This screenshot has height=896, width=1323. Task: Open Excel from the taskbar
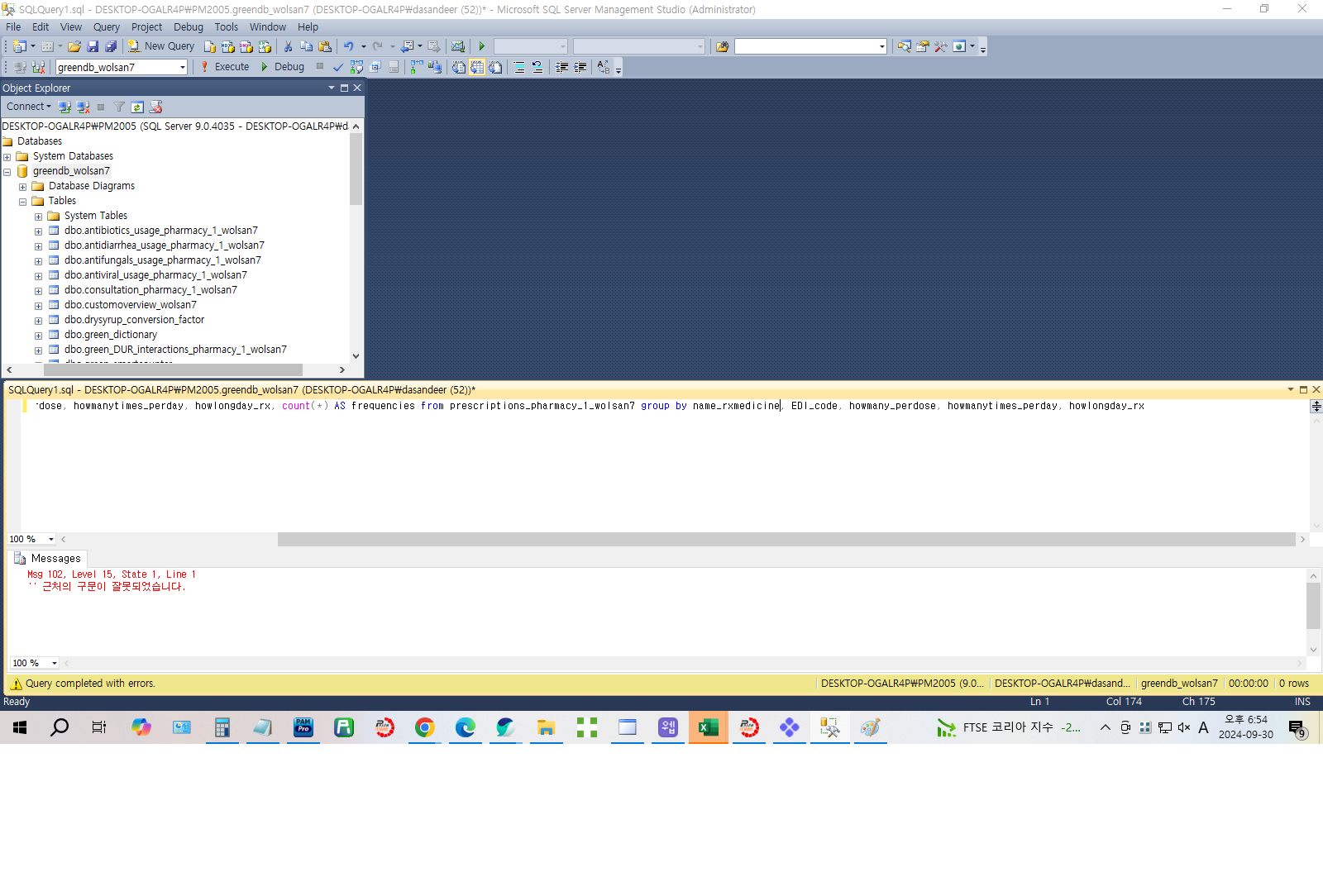[708, 727]
